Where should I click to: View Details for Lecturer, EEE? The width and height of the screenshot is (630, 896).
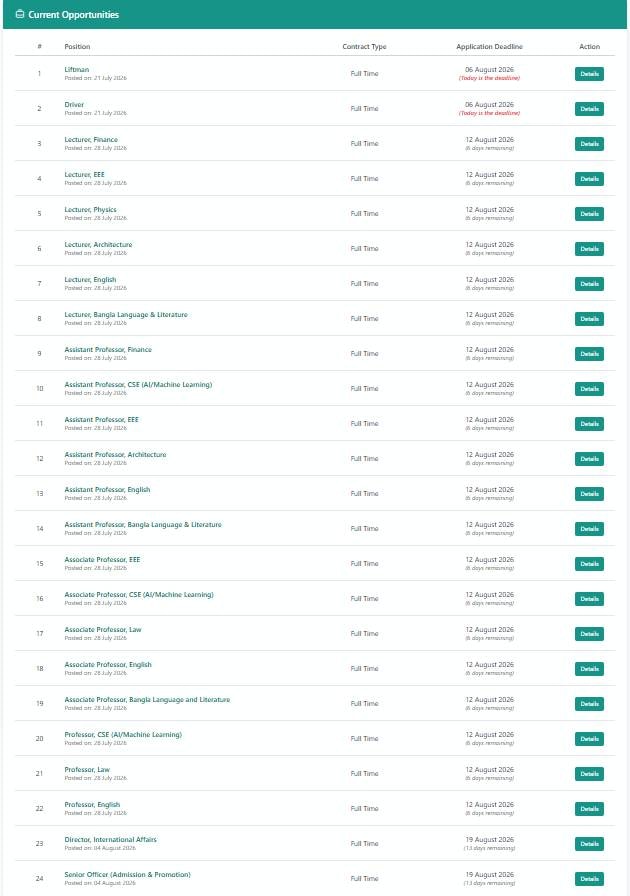click(x=589, y=179)
